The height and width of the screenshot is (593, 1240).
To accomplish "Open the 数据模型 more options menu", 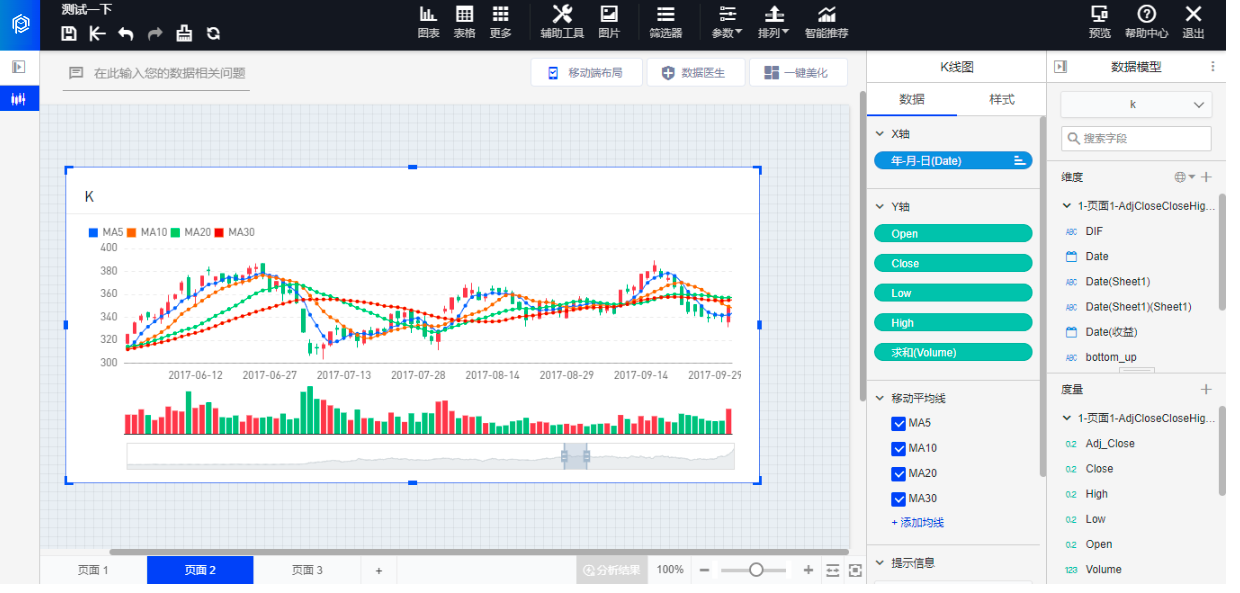I will [1213, 67].
